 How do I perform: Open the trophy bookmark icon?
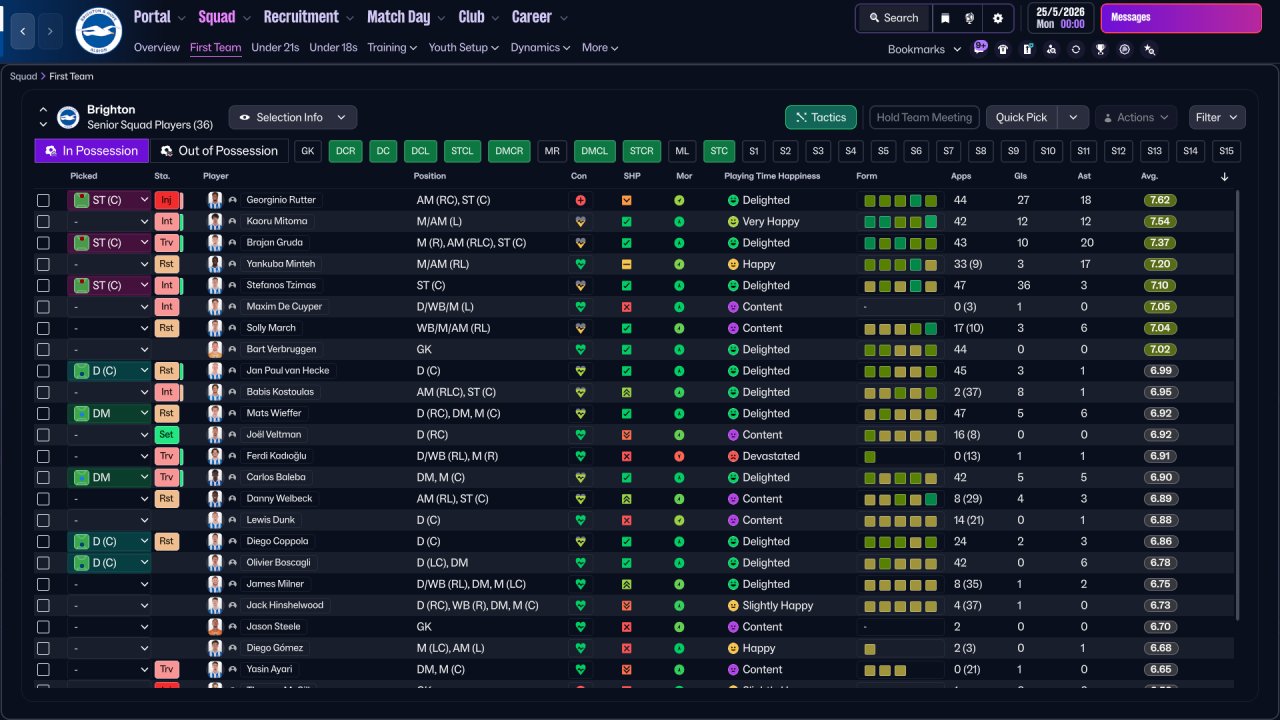[1100, 49]
